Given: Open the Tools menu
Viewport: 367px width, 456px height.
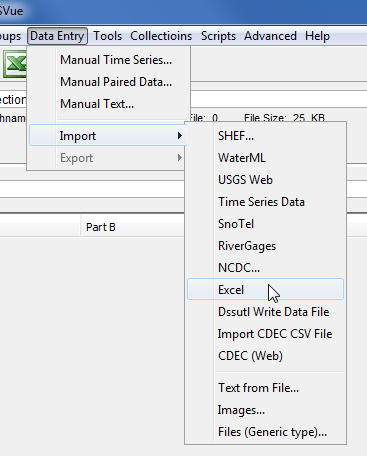Looking at the screenshot, I should click(107, 36).
